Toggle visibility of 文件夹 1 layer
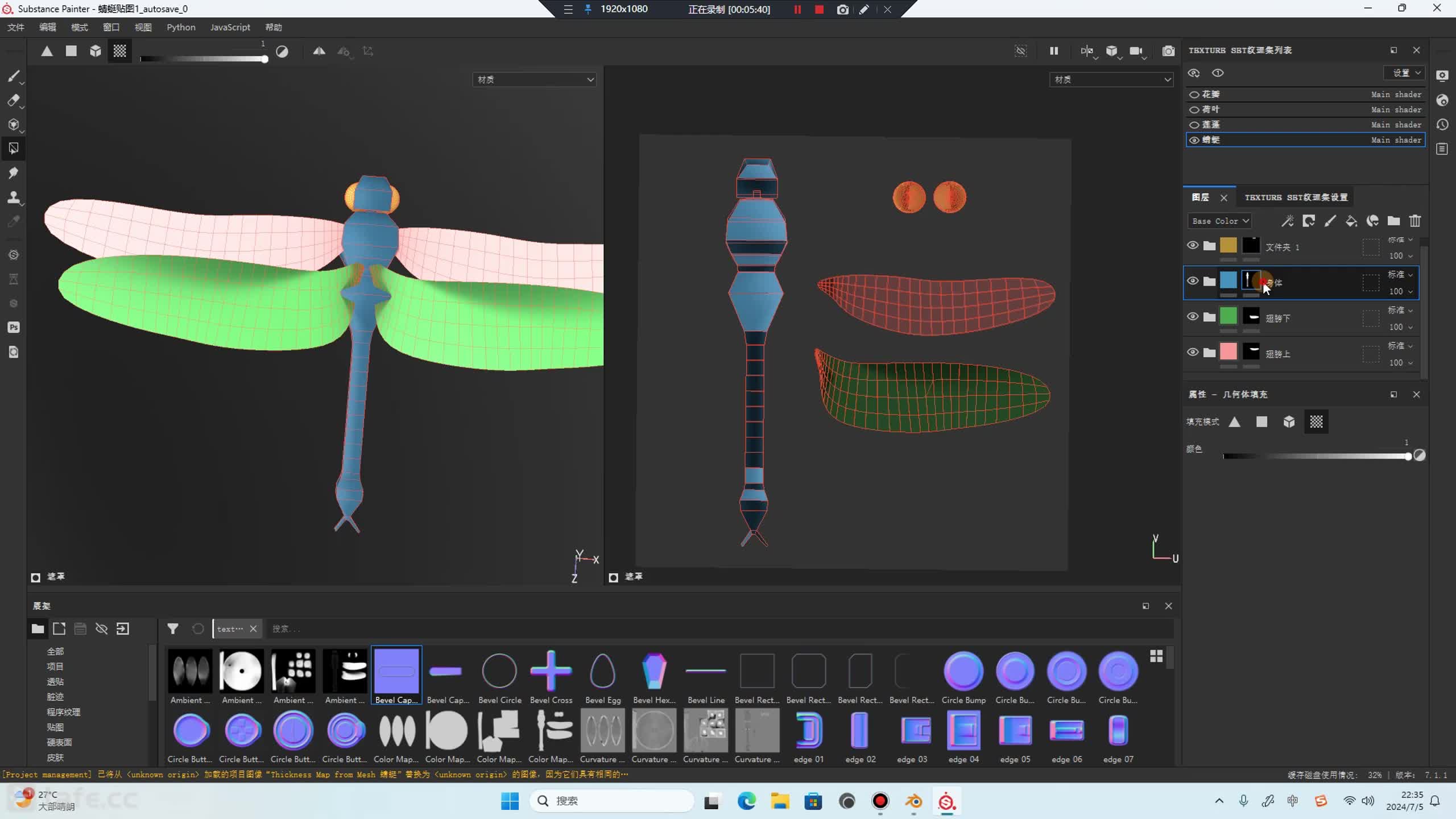This screenshot has height=819, width=1456. [1193, 246]
